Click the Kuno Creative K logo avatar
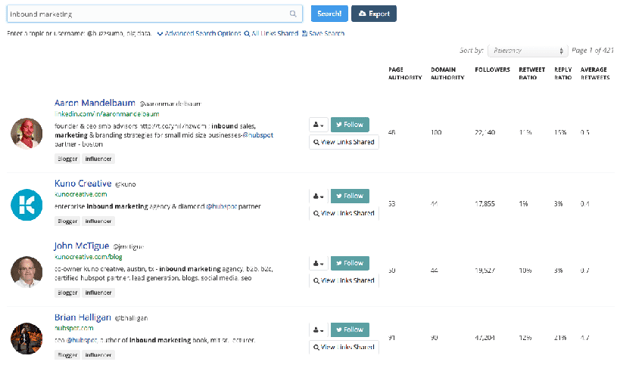This screenshot has height=365, width=620. (x=26, y=205)
